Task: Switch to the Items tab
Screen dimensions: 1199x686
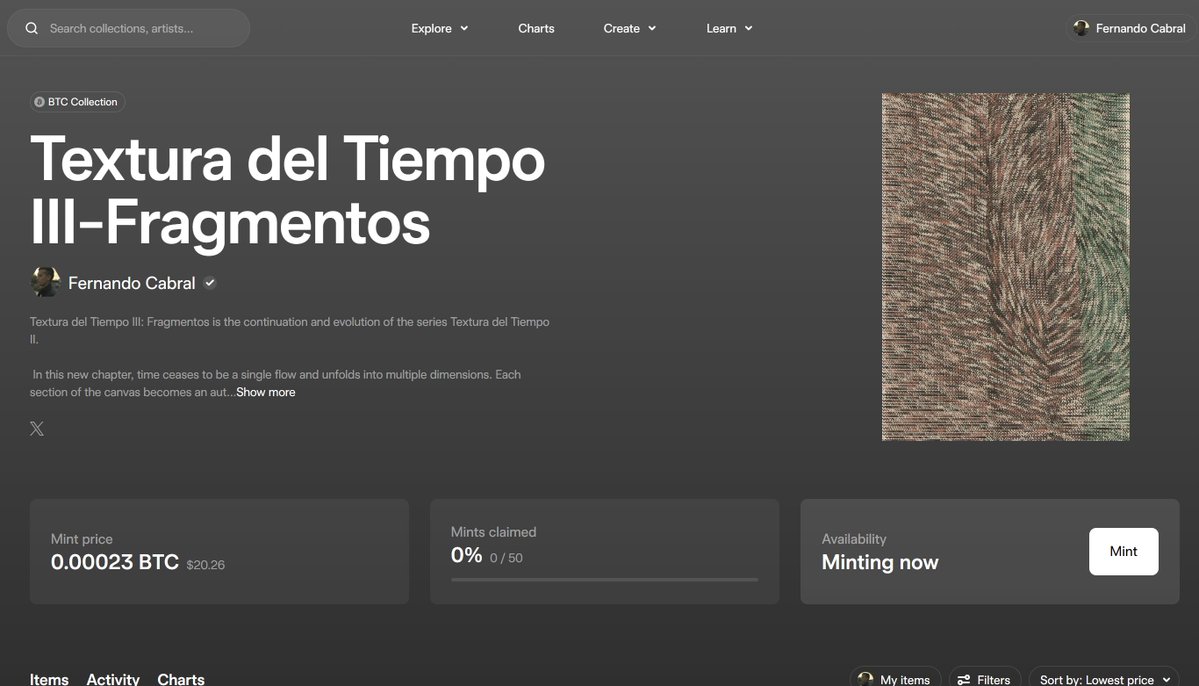Action: [x=49, y=679]
